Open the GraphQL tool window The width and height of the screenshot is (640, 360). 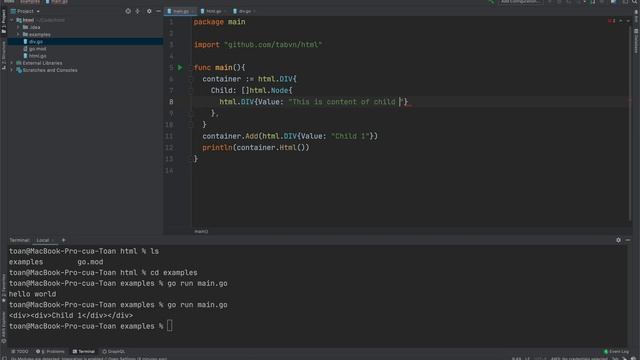(x=113, y=351)
